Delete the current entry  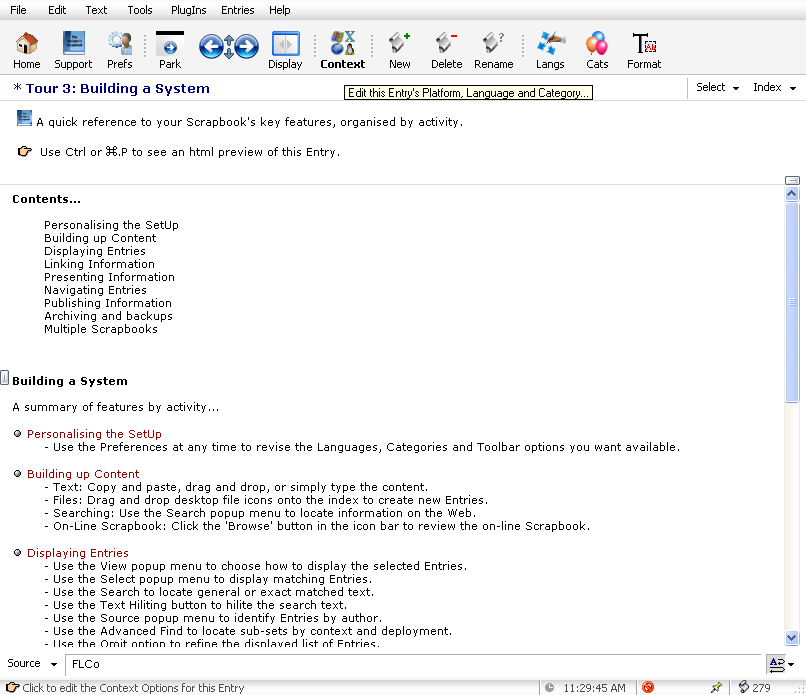click(446, 50)
